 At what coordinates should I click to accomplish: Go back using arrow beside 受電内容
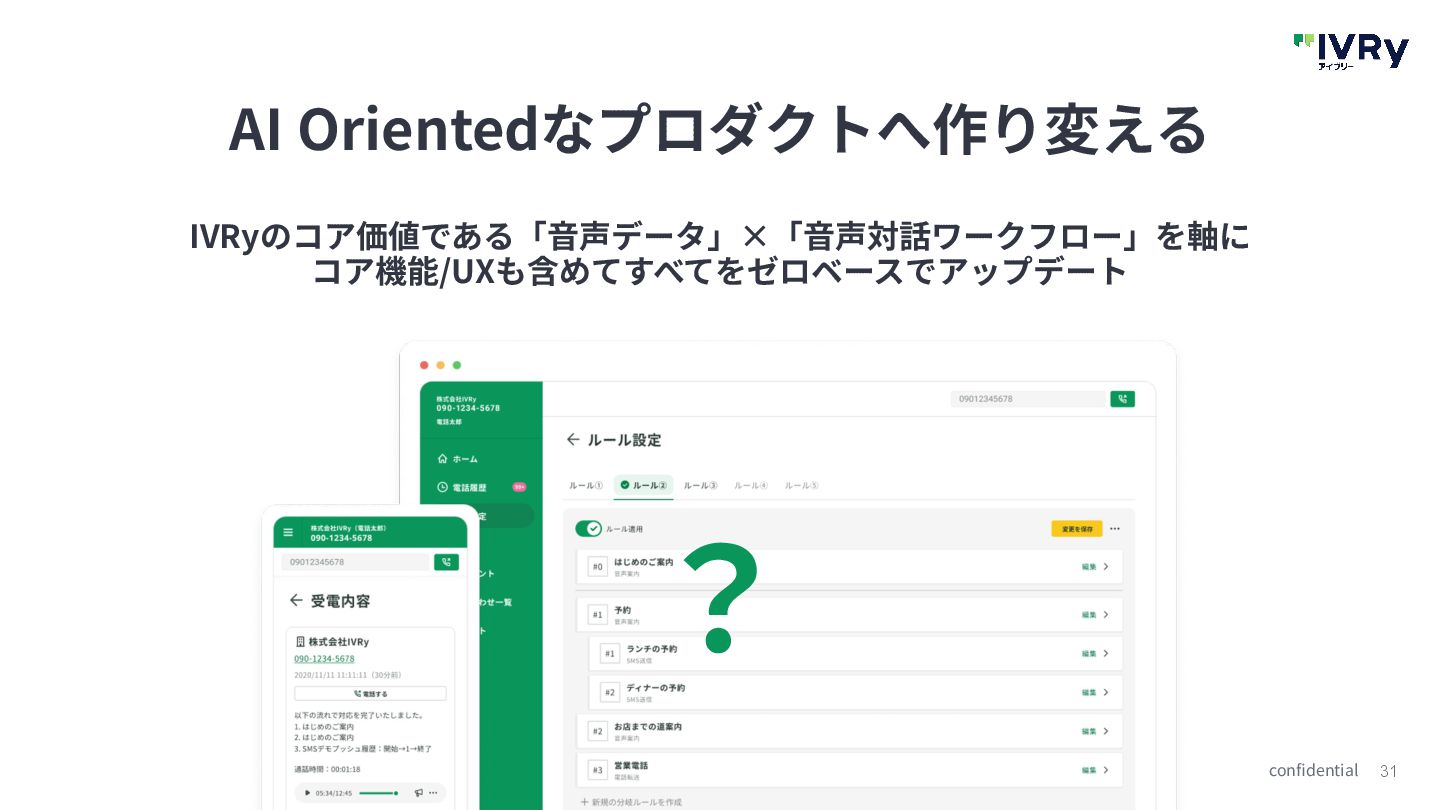click(296, 600)
